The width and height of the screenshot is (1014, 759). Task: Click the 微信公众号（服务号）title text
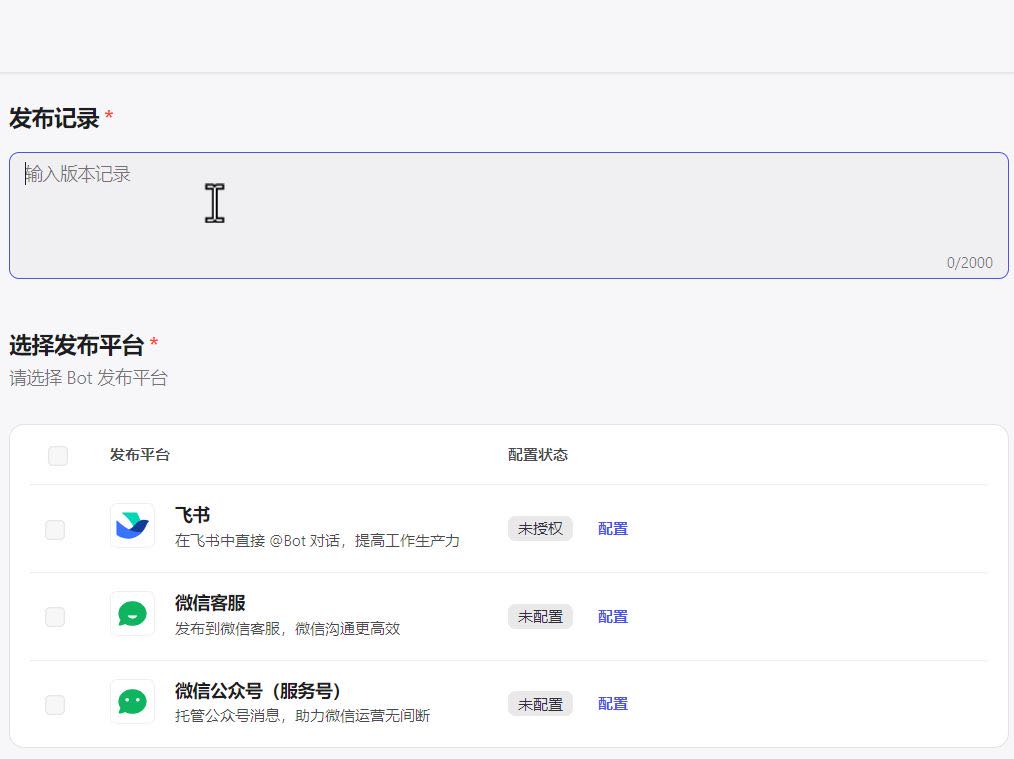(259, 691)
